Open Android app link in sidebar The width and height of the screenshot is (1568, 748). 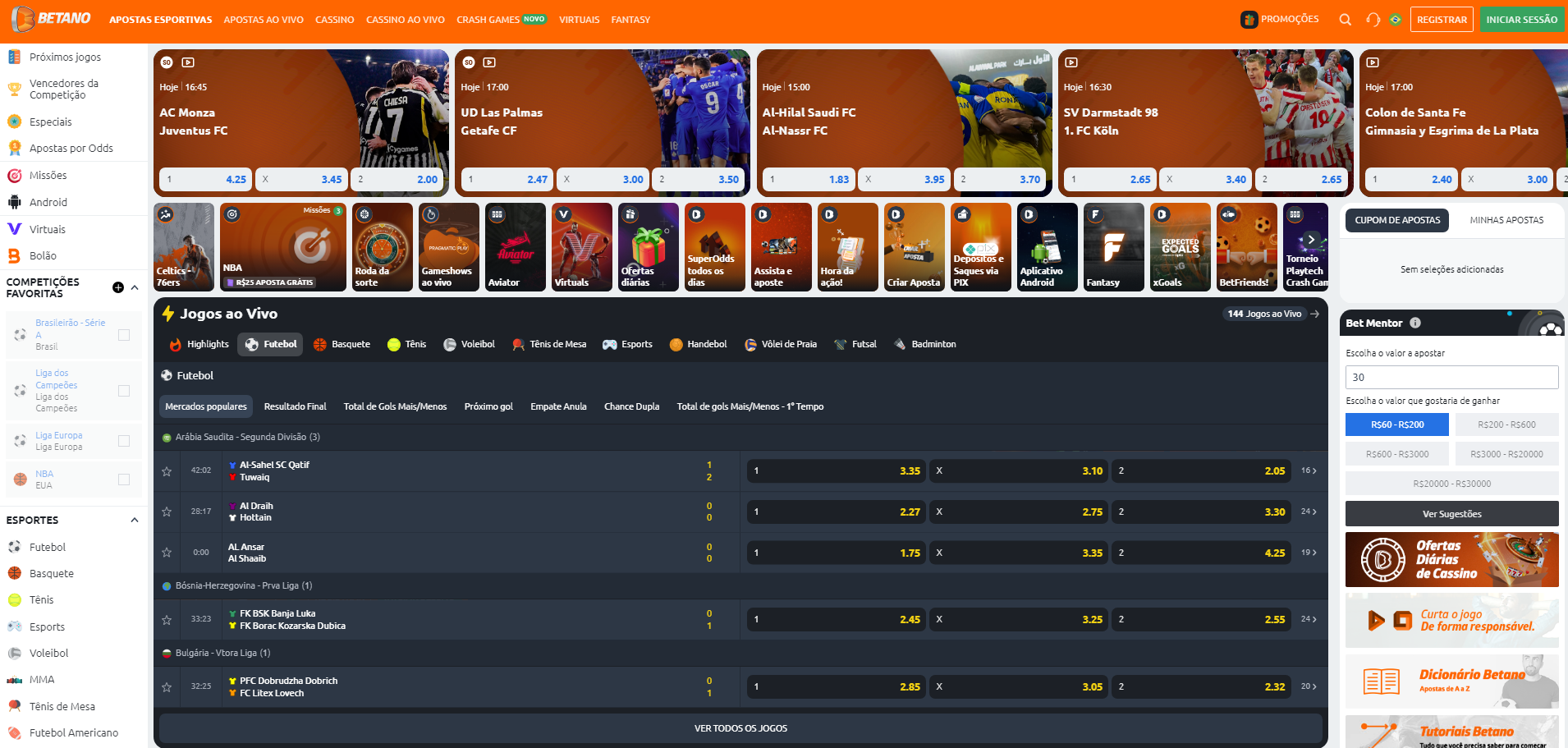pos(48,202)
